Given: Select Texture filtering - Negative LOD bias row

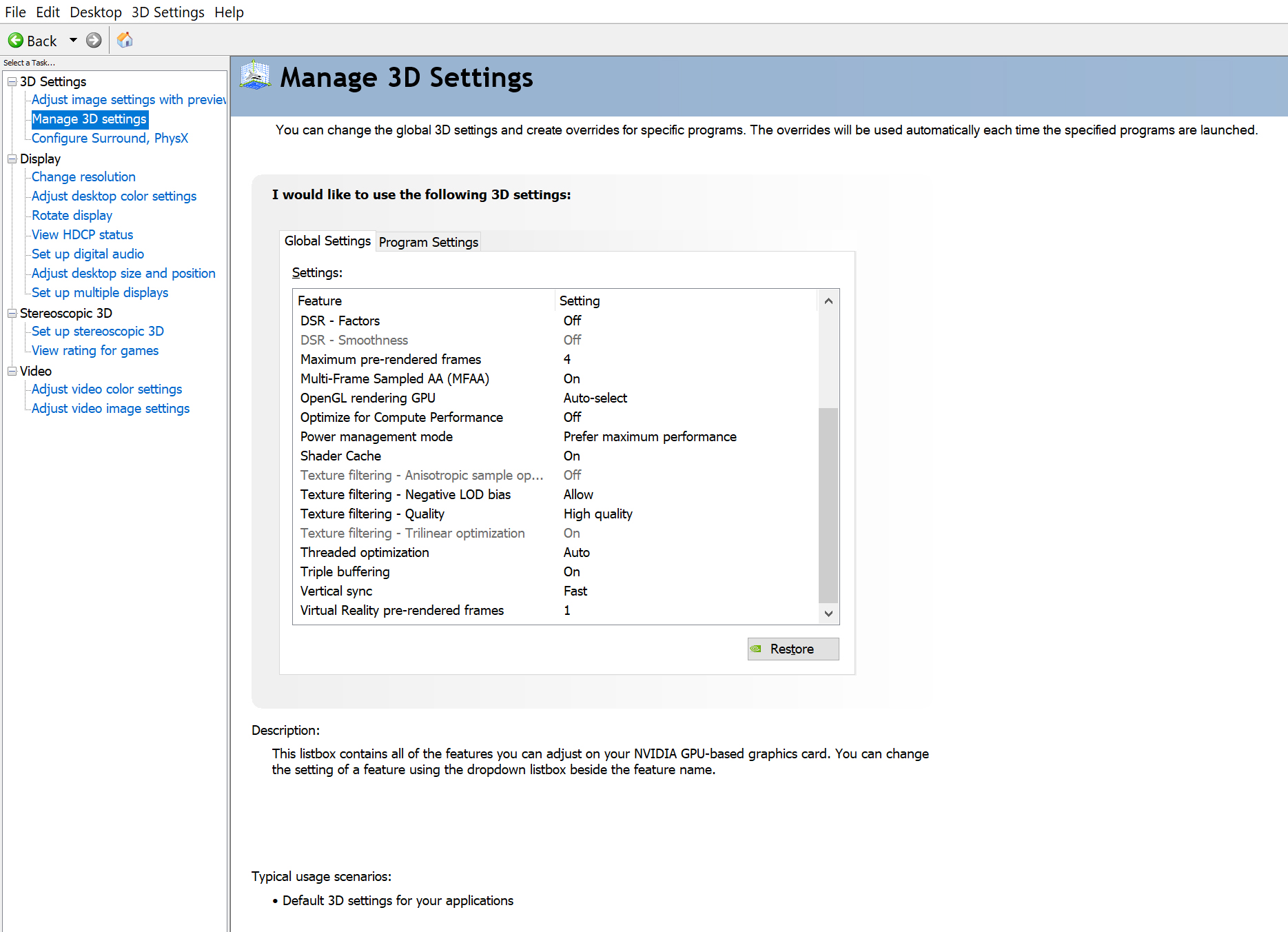Looking at the screenshot, I should point(555,494).
